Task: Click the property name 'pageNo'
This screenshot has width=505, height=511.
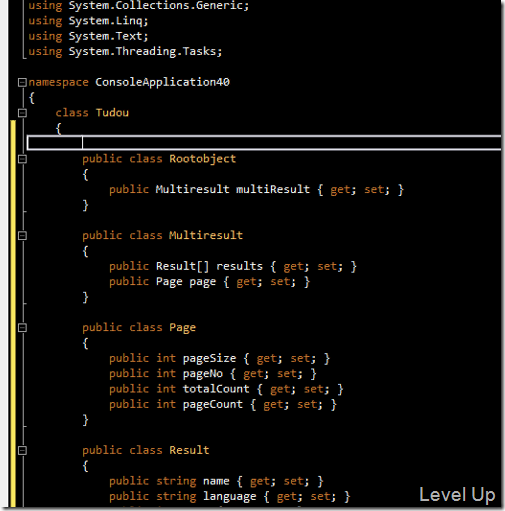Action: click(203, 374)
